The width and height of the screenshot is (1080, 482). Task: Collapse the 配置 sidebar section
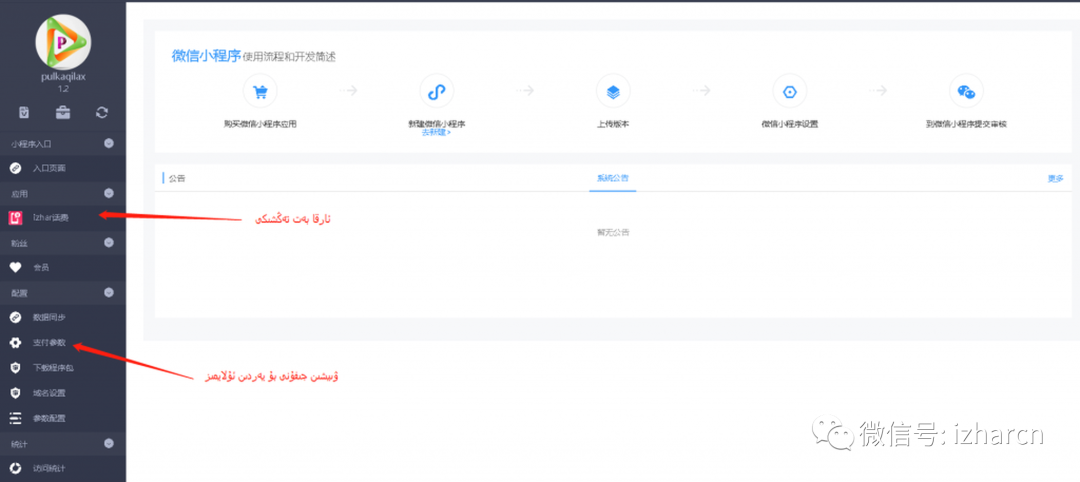(x=108, y=293)
